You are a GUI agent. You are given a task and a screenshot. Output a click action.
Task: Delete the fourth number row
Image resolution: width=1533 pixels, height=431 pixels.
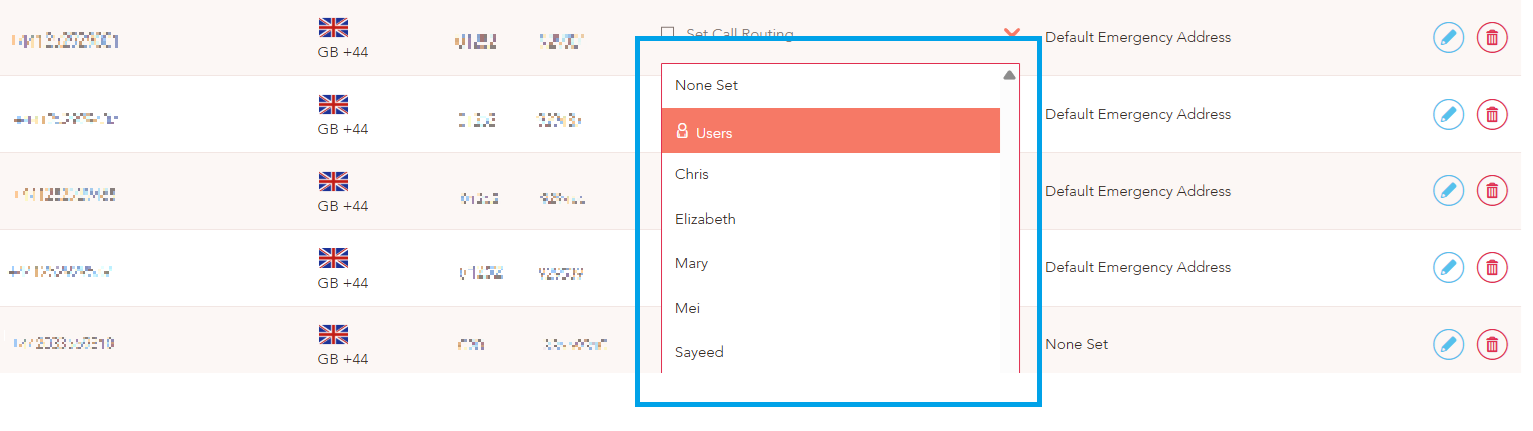(x=1492, y=267)
